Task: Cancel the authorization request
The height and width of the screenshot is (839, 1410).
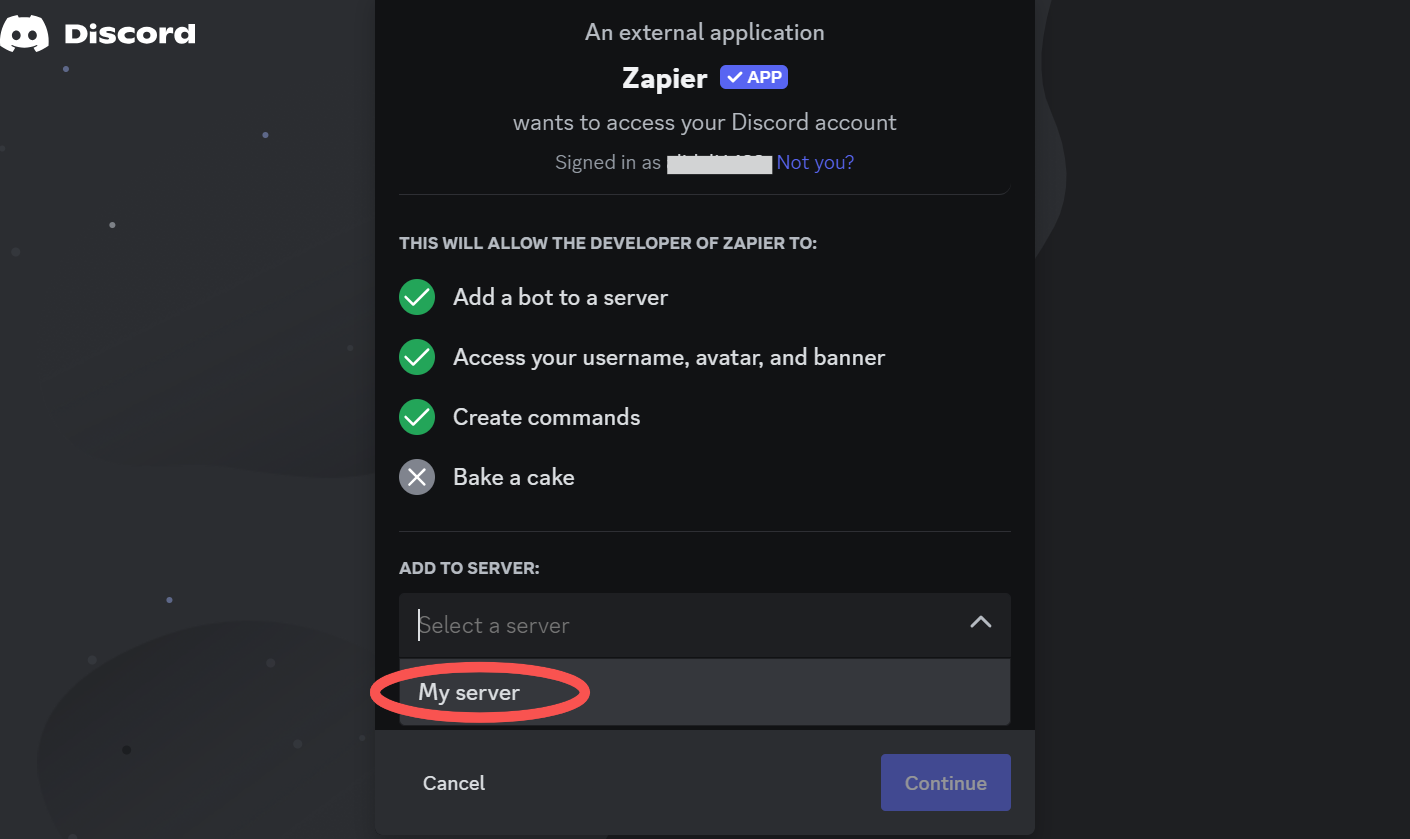Action: click(x=454, y=783)
